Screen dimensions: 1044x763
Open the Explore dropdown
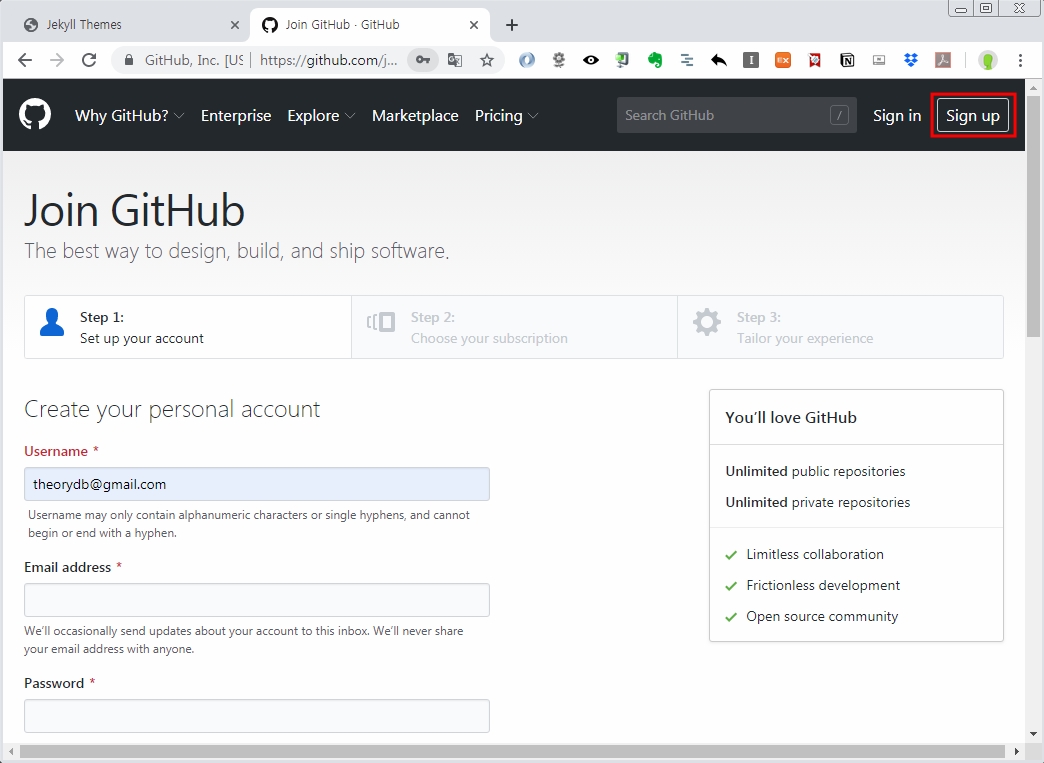coord(321,115)
